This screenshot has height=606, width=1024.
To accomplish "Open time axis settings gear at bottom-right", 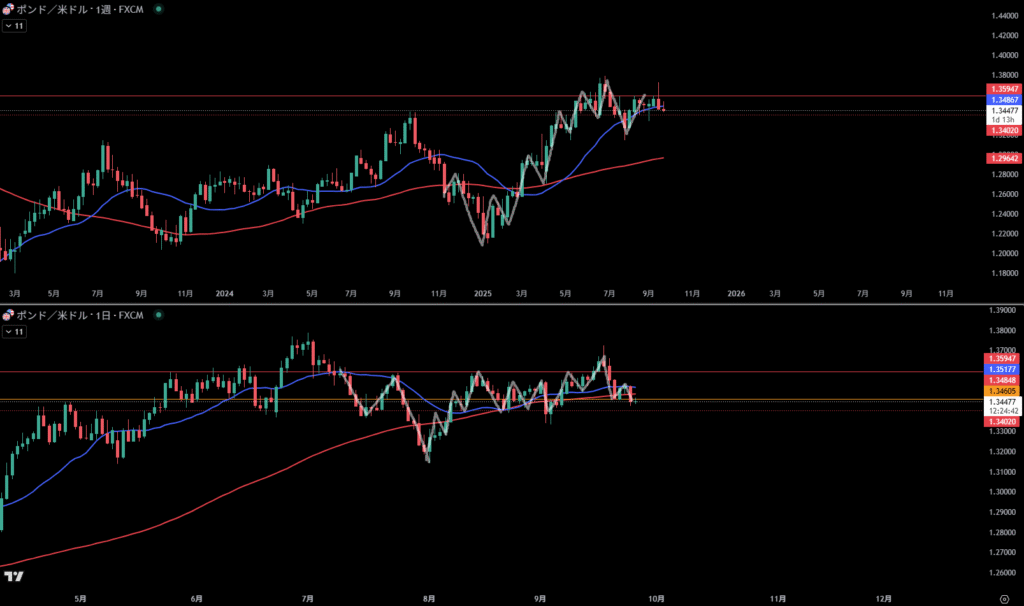I will pyautogui.click(x=1003, y=597).
